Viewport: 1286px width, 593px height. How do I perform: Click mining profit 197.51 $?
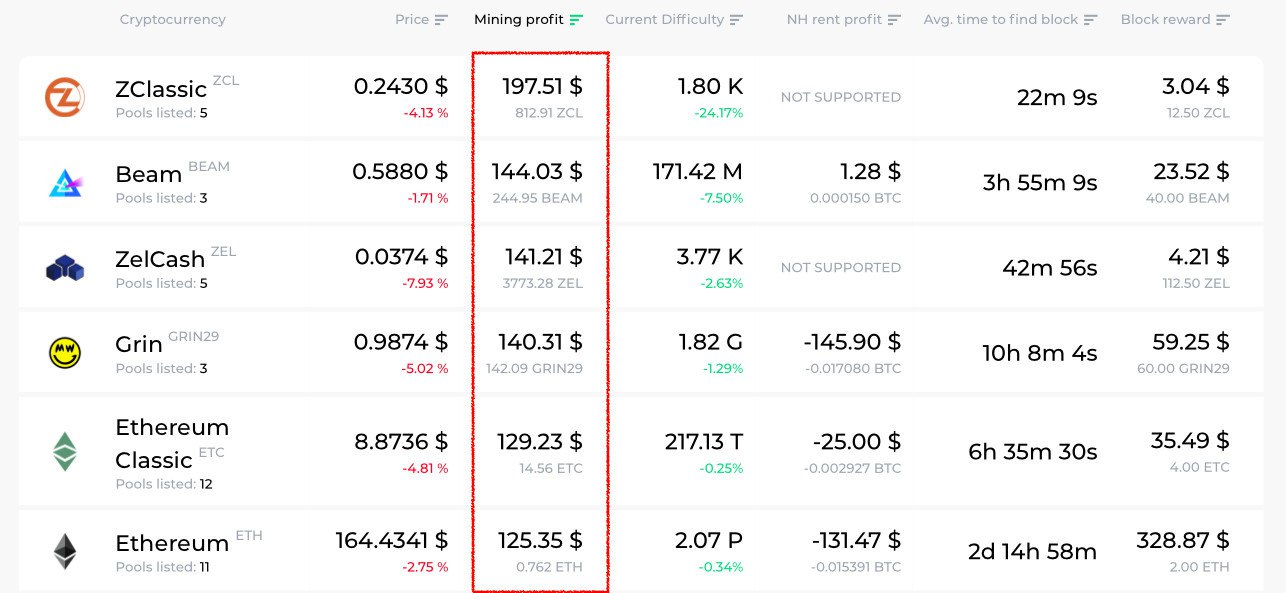[x=542, y=87]
